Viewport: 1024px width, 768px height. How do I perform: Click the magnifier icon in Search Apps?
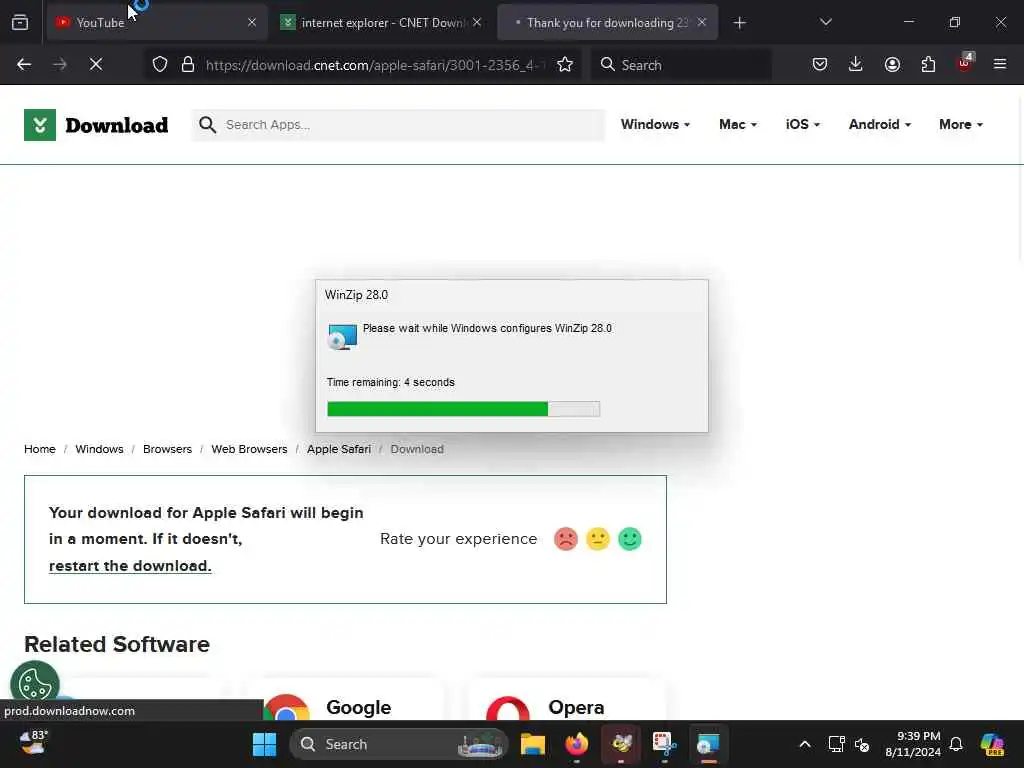(x=208, y=125)
